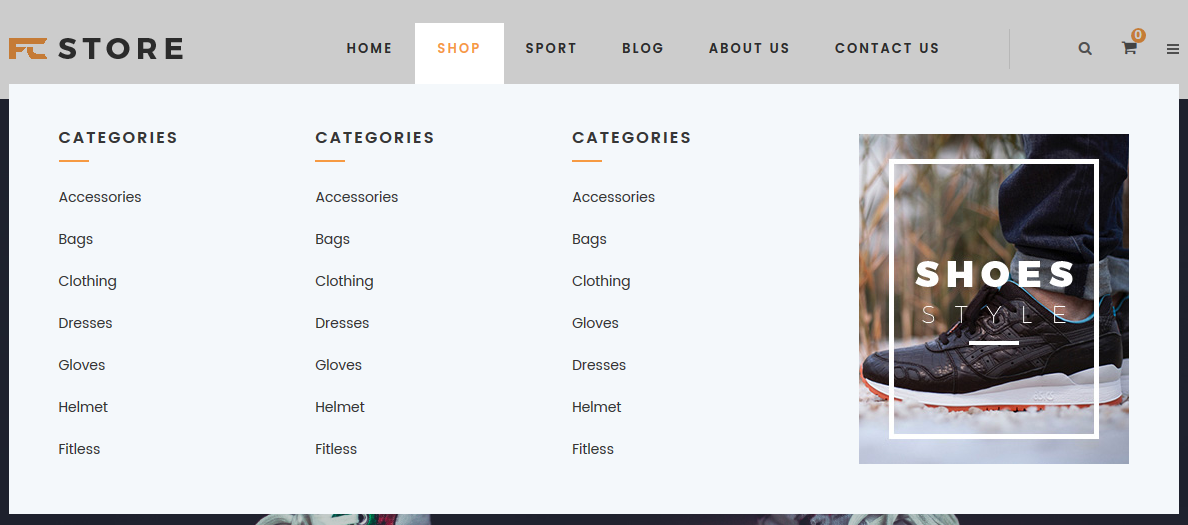Choose Clothing in third Categories column
Screen dimensions: 1188x525
click(x=601, y=281)
